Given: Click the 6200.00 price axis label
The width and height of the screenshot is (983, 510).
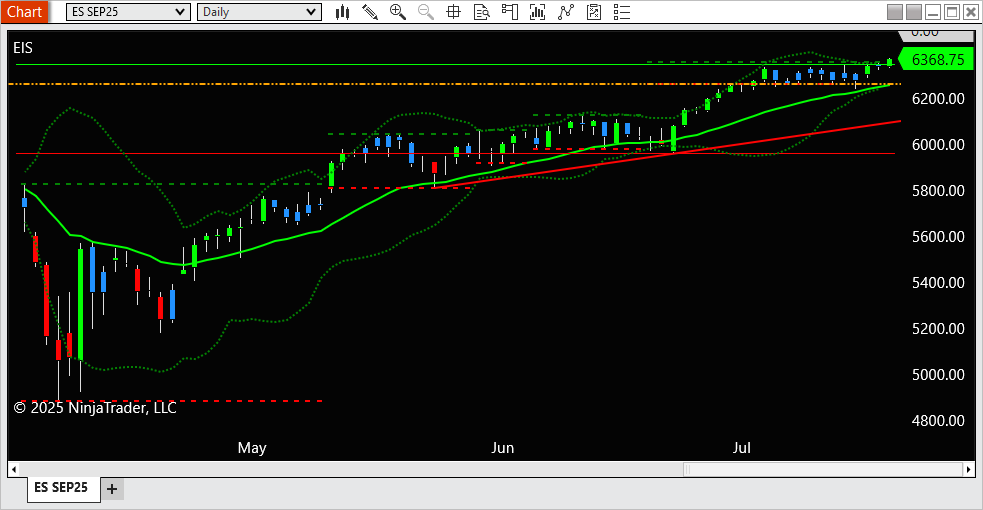Looking at the screenshot, I should point(938,98).
